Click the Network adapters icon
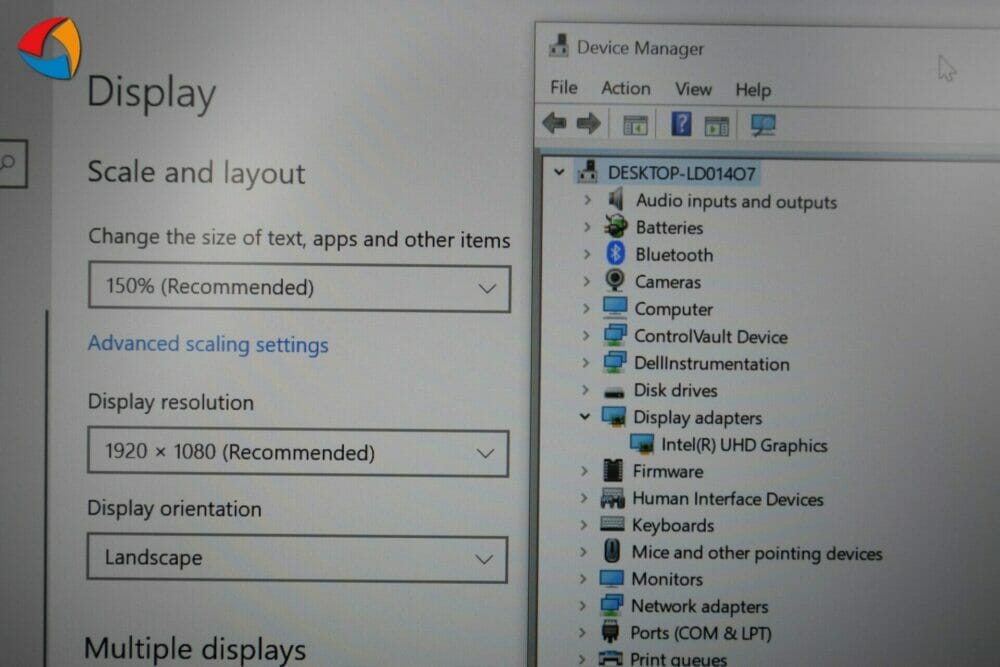 coord(612,605)
